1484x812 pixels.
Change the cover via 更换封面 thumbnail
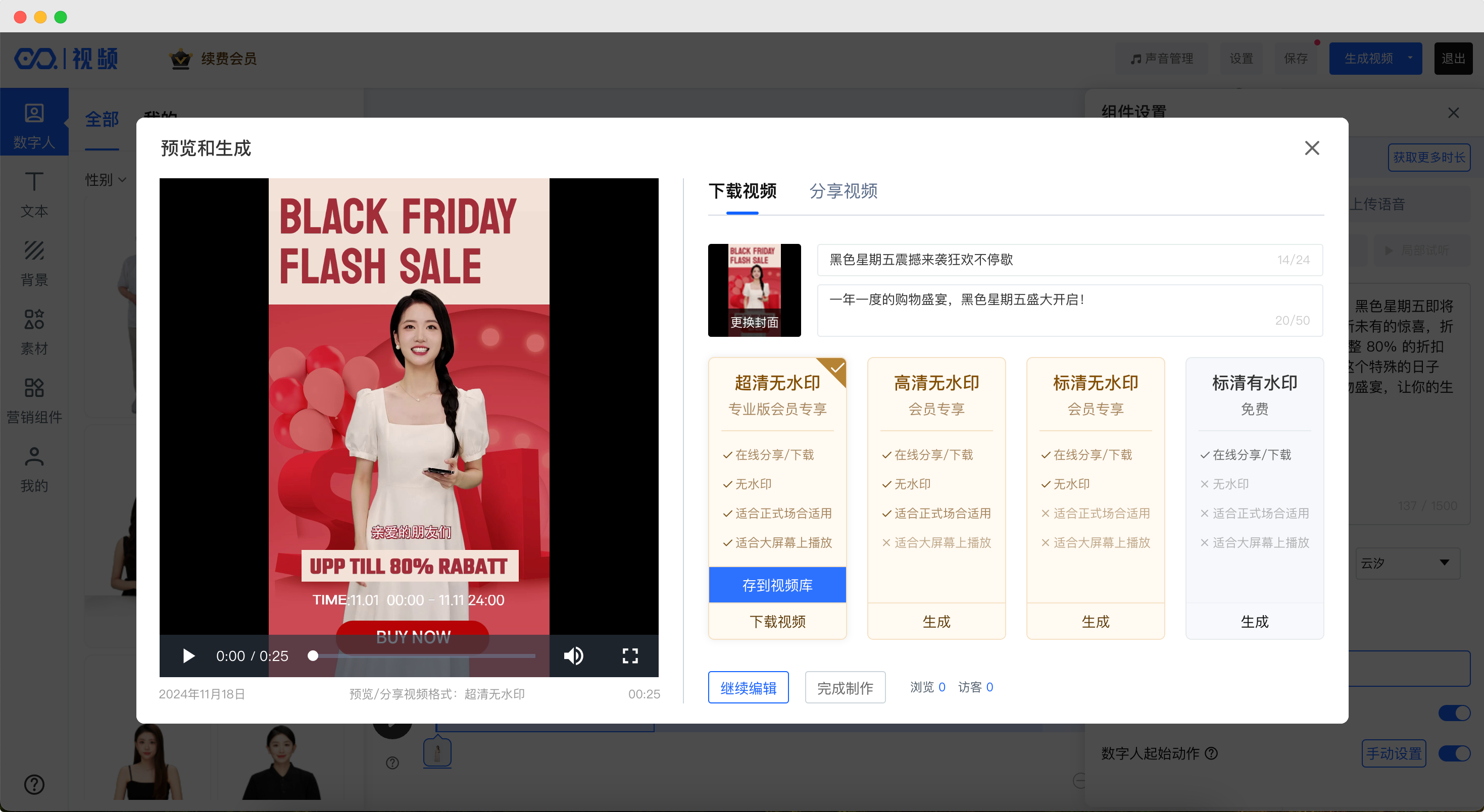click(754, 290)
